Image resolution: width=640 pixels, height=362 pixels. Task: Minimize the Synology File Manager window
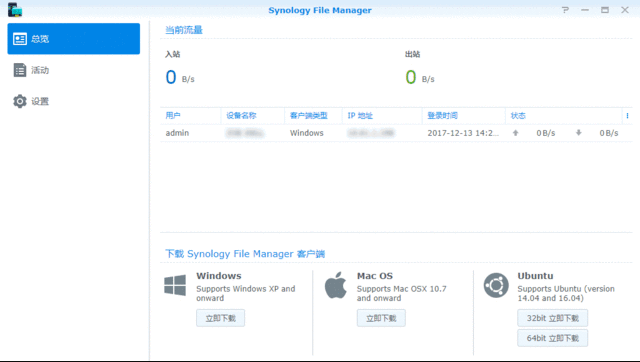coord(585,10)
